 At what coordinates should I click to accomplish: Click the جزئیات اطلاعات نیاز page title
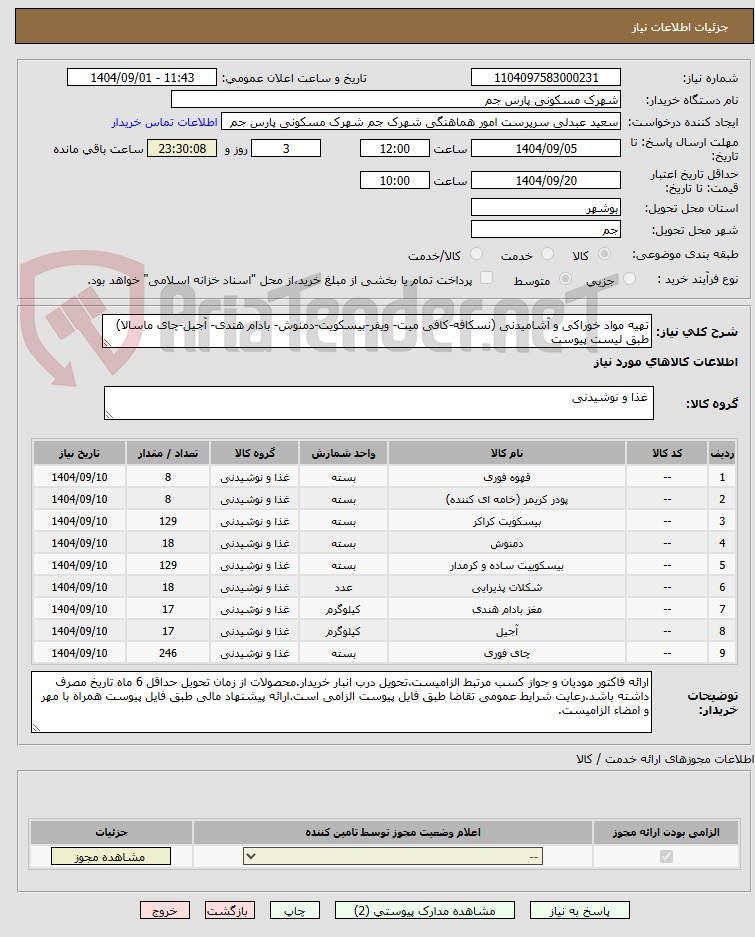680,28
